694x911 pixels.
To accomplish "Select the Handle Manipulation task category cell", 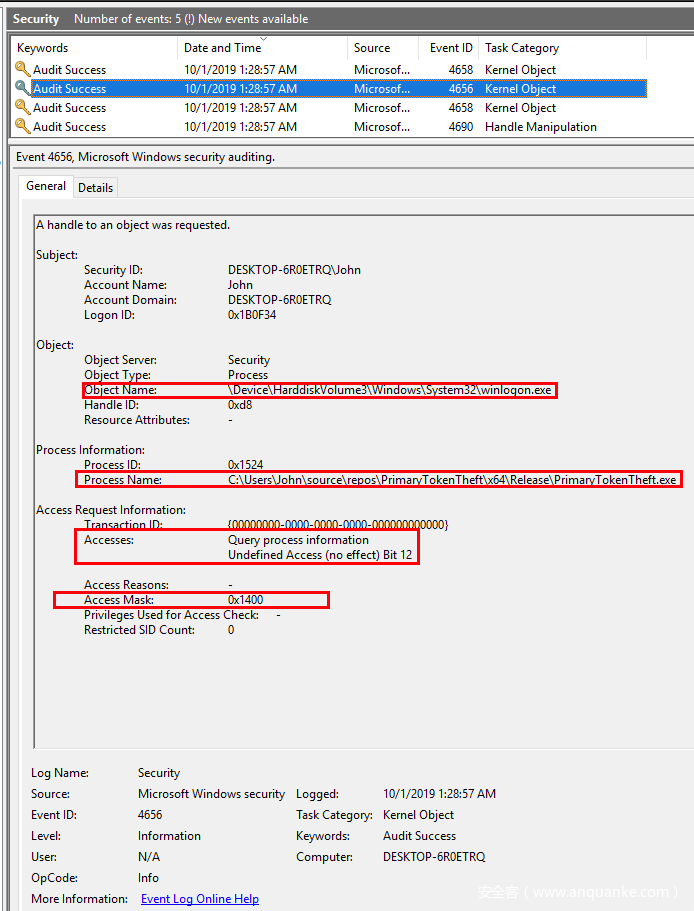I will (x=540, y=127).
